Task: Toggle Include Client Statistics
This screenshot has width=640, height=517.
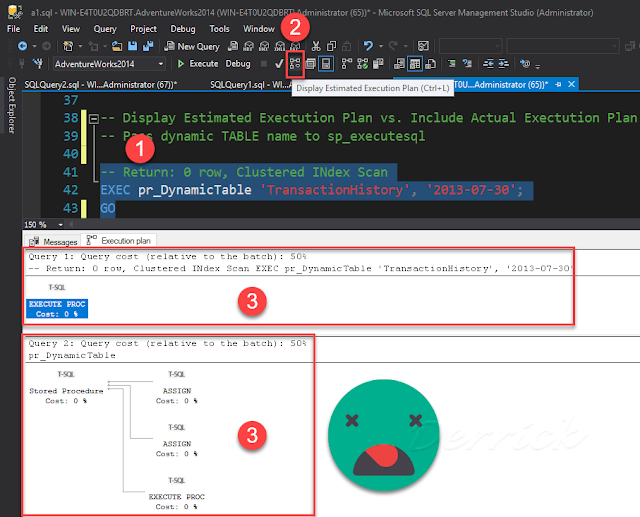Action: point(378,64)
